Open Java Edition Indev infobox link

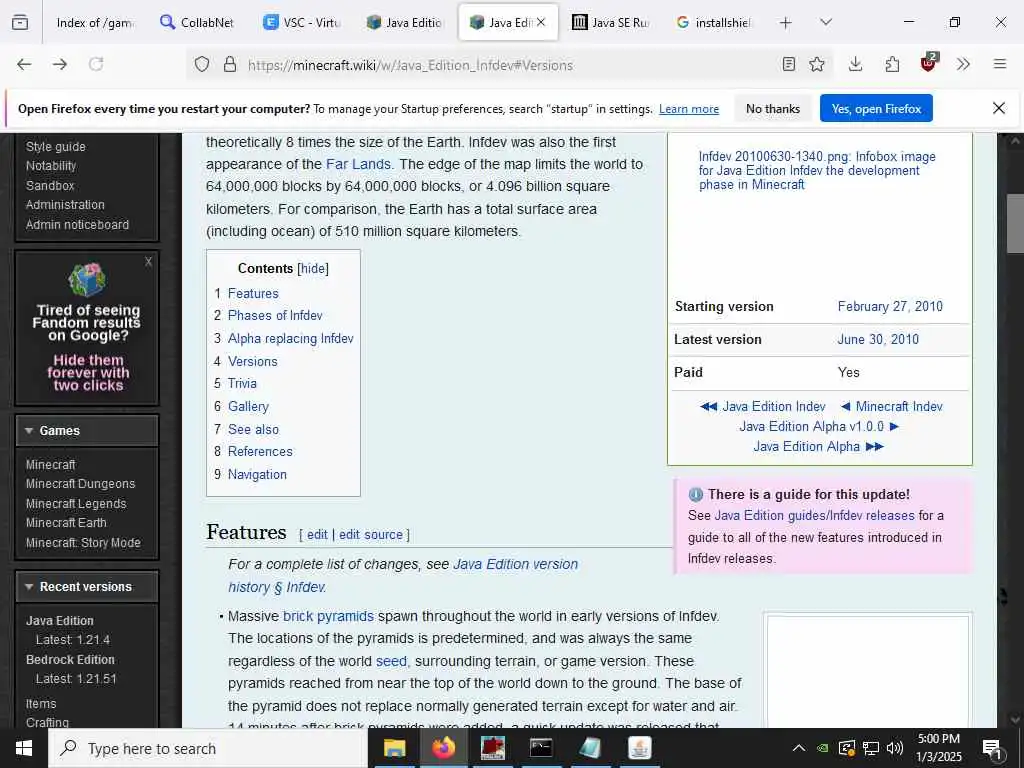[773, 406]
